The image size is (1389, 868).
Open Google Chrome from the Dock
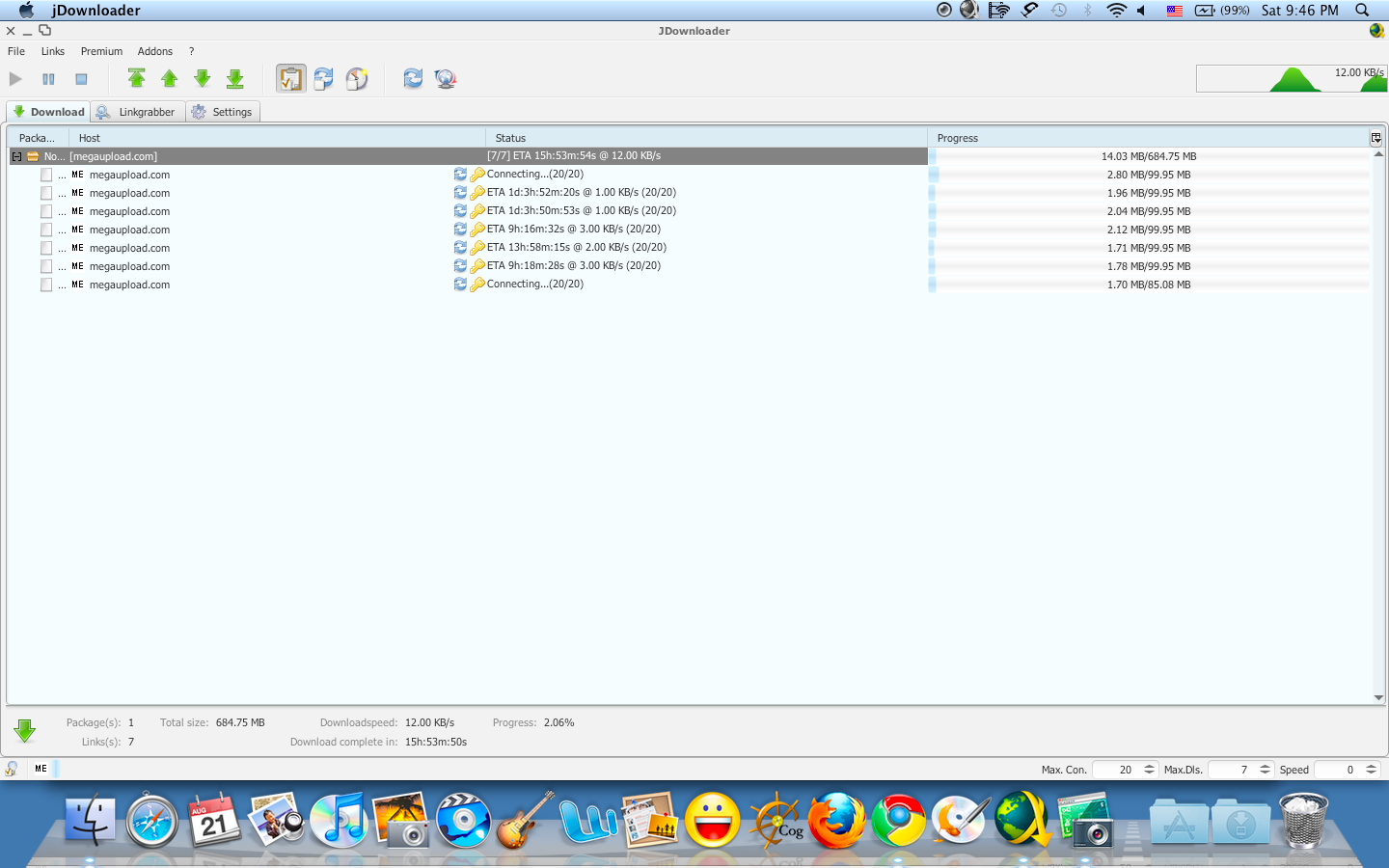click(x=898, y=820)
